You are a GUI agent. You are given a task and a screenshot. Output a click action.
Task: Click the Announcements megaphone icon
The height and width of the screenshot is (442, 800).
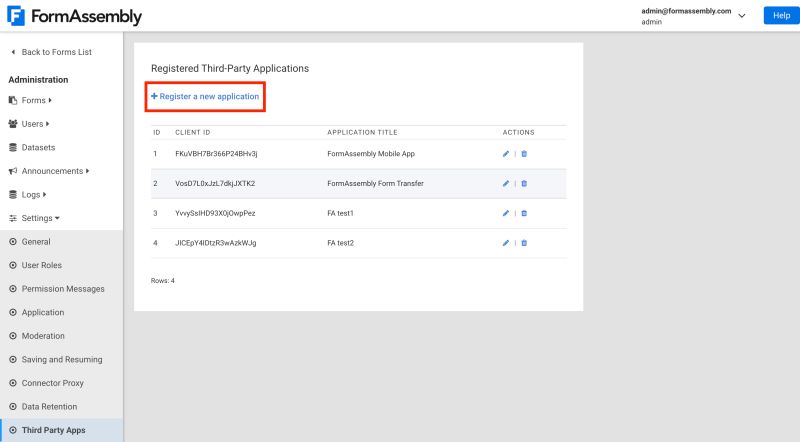(13, 171)
